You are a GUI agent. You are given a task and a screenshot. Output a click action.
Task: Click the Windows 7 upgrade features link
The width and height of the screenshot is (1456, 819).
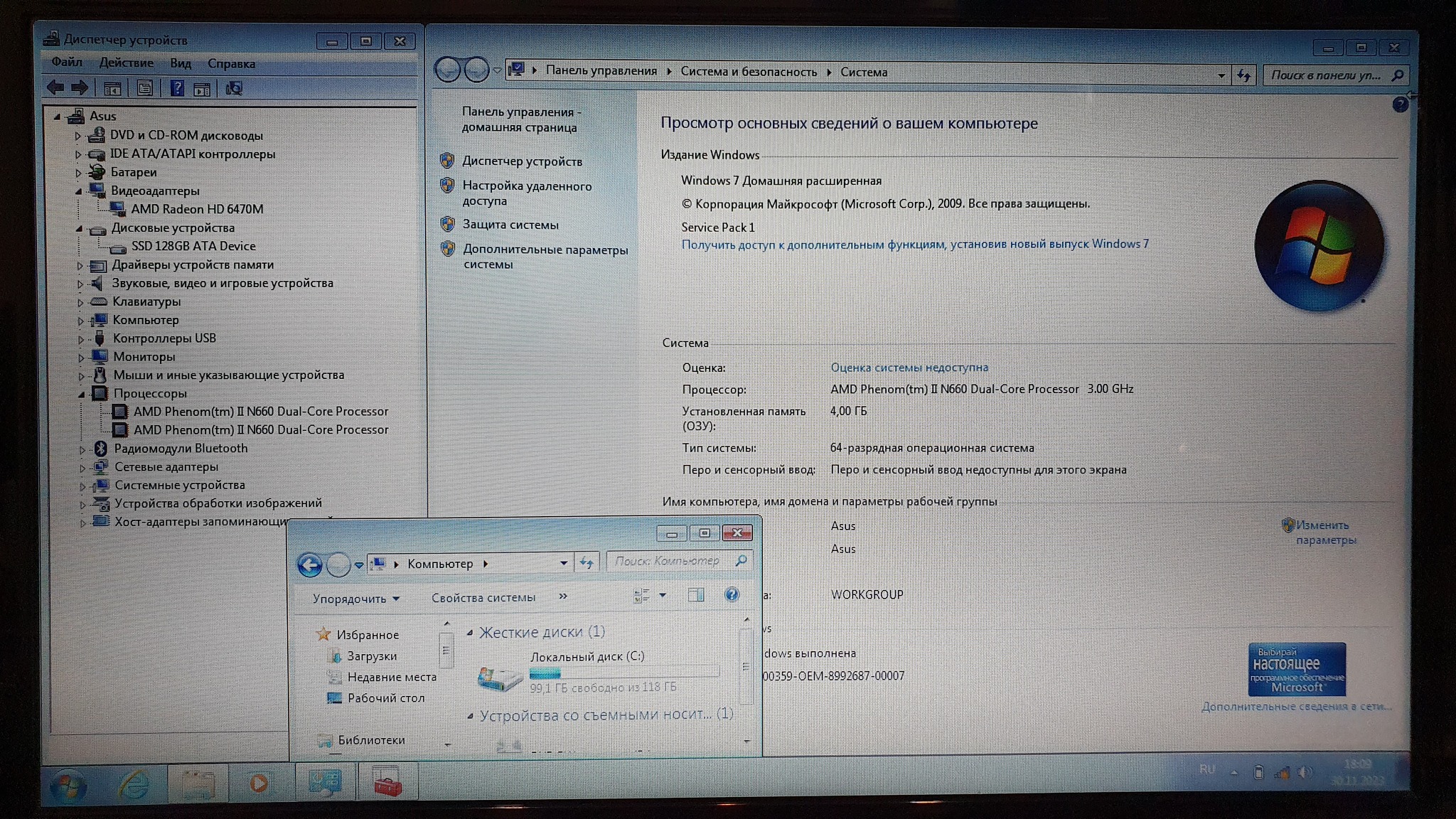click(x=914, y=244)
